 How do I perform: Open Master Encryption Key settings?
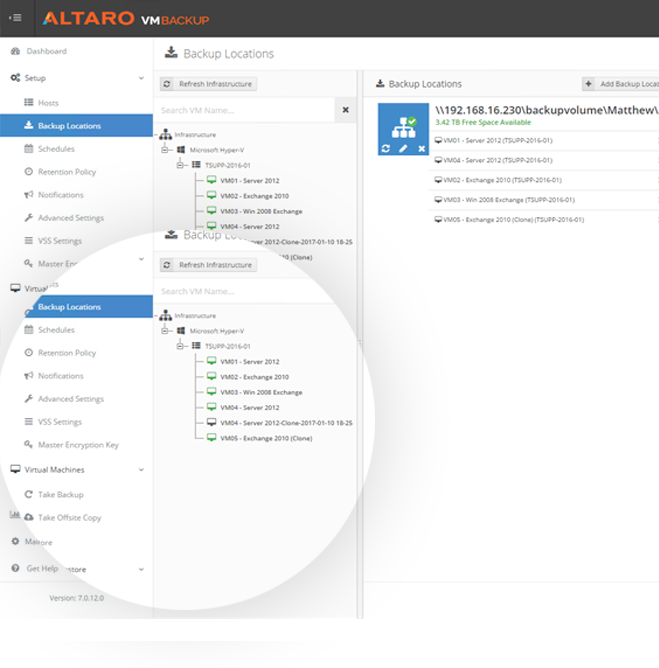78,445
